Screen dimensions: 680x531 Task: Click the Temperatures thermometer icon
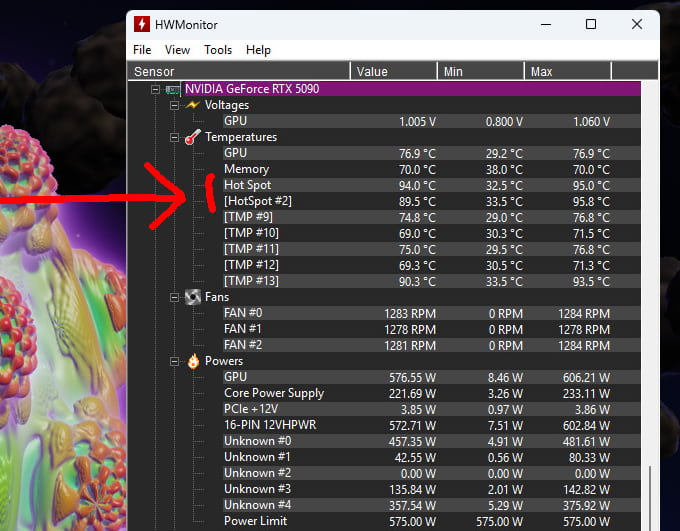click(193, 138)
